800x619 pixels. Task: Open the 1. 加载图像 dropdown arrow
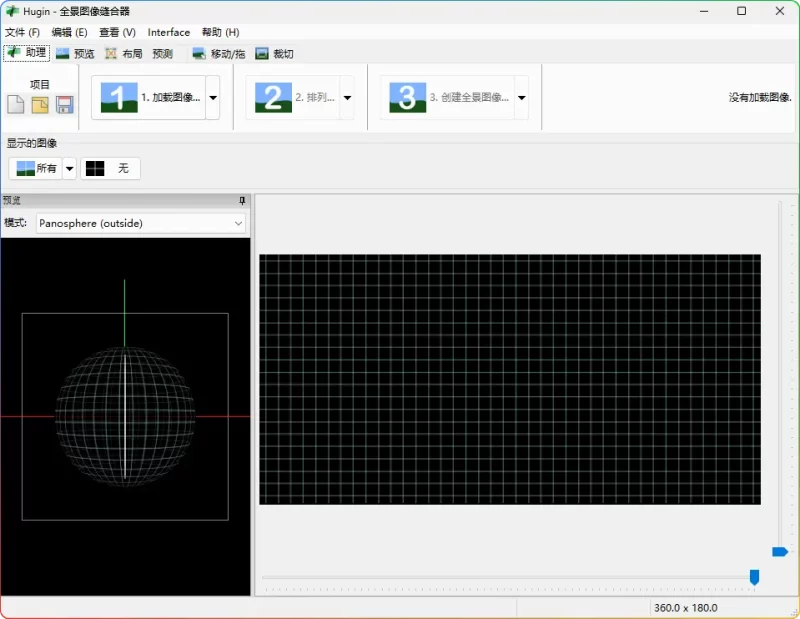212,97
